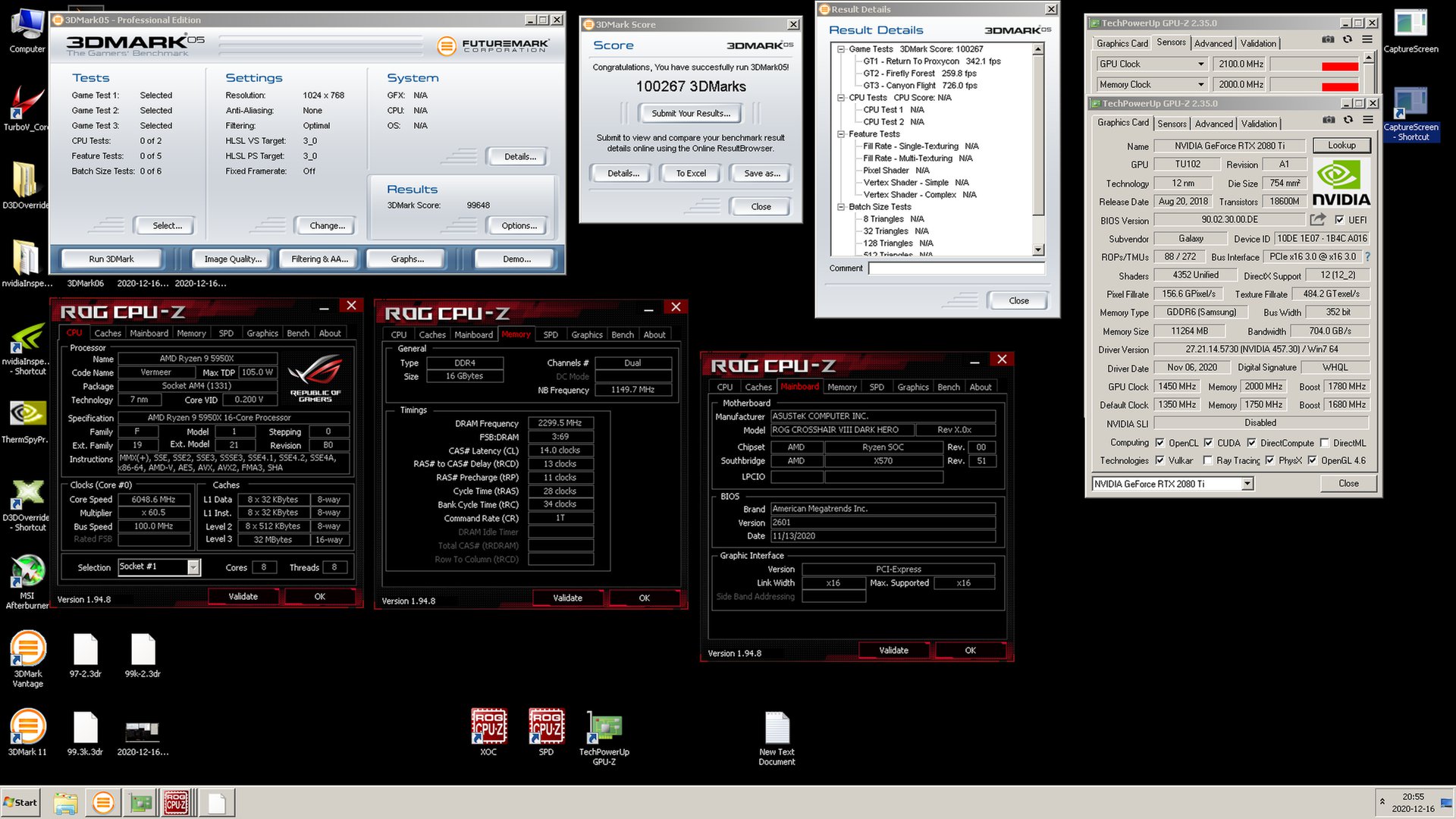Open nvidiaInspector Shortcut desktop icon
1456x819 pixels.
[x=27, y=349]
